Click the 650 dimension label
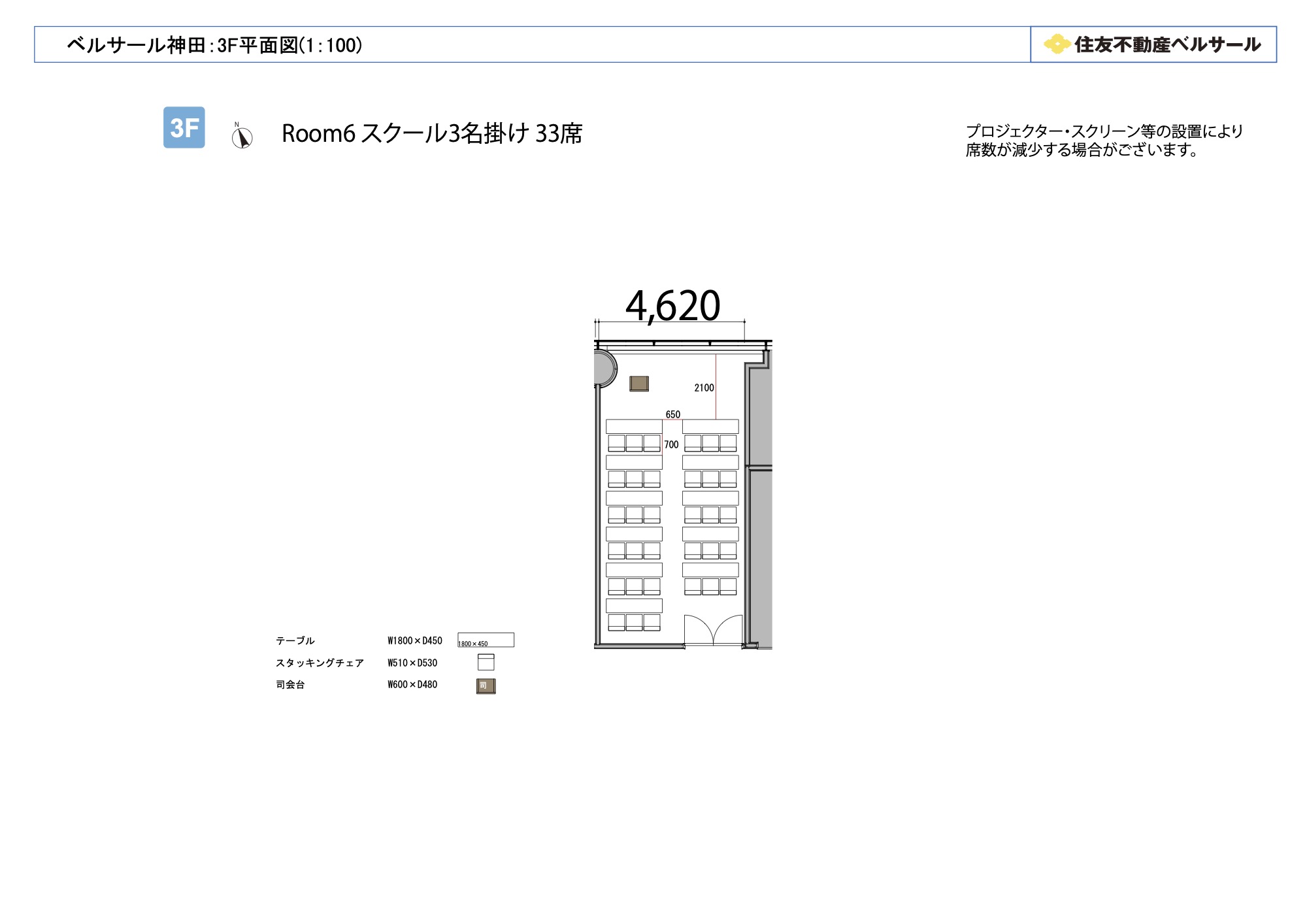This screenshot has height=924, width=1307. 673,414
